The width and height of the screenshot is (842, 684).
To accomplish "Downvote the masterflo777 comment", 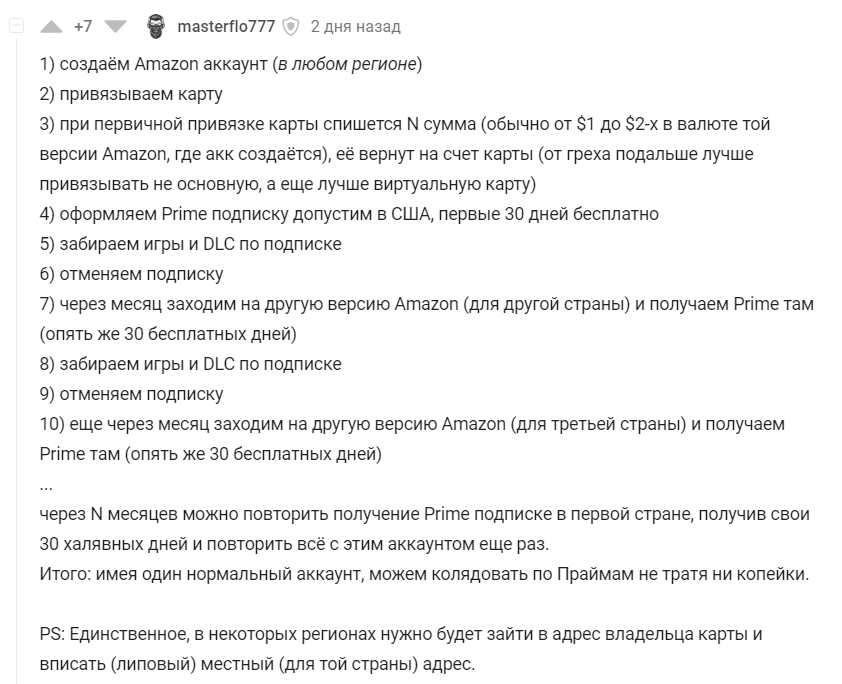I will [115, 26].
